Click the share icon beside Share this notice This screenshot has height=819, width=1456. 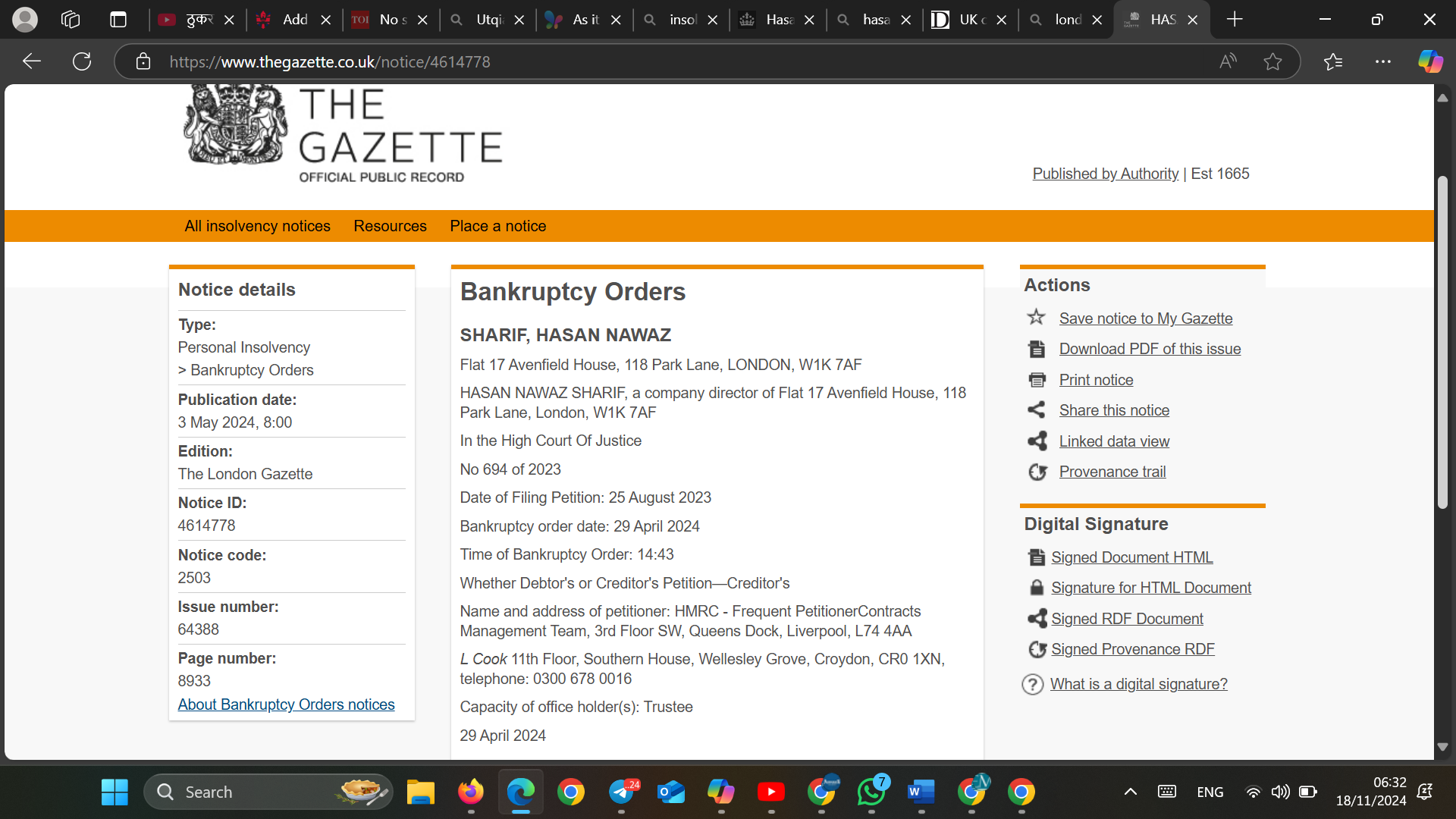[1036, 410]
